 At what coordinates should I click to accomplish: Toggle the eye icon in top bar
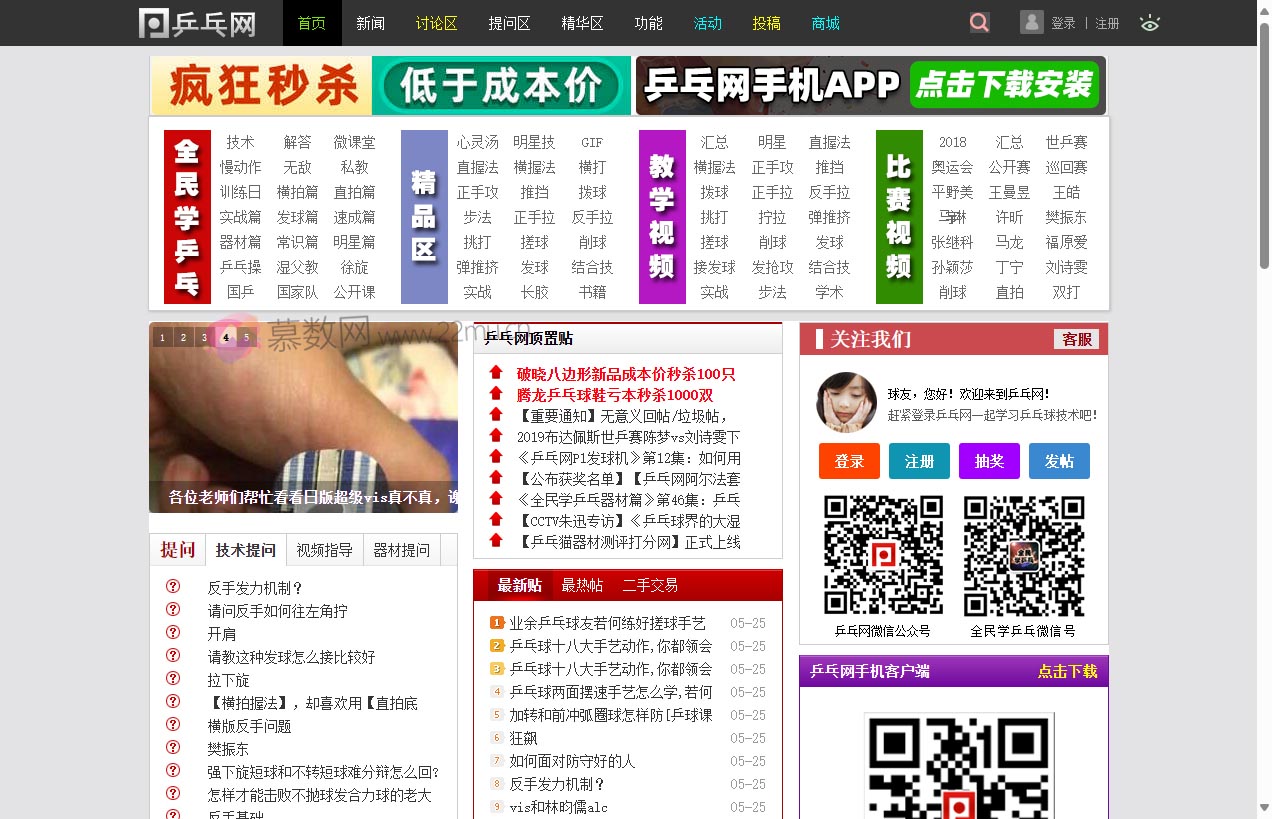coord(1150,23)
